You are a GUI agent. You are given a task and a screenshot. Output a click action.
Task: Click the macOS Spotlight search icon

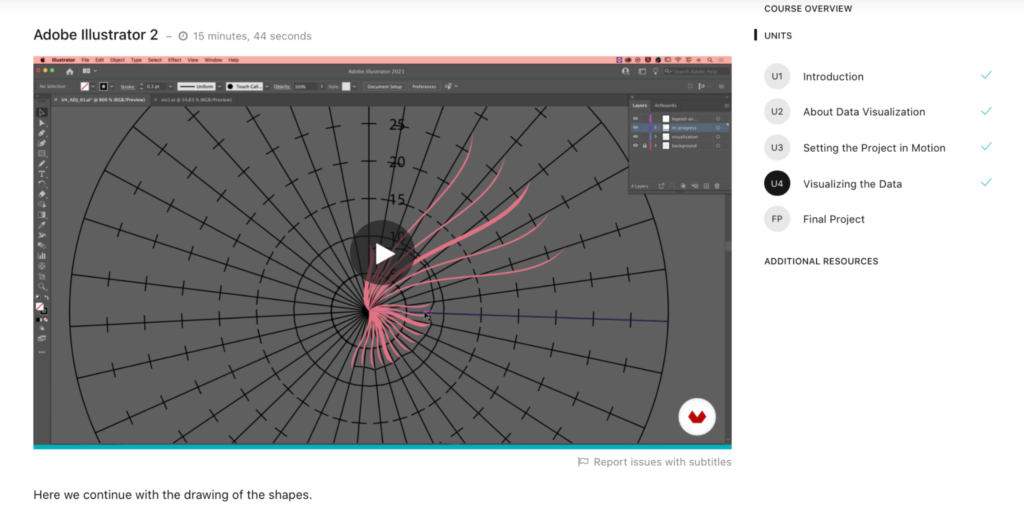[x=710, y=60]
